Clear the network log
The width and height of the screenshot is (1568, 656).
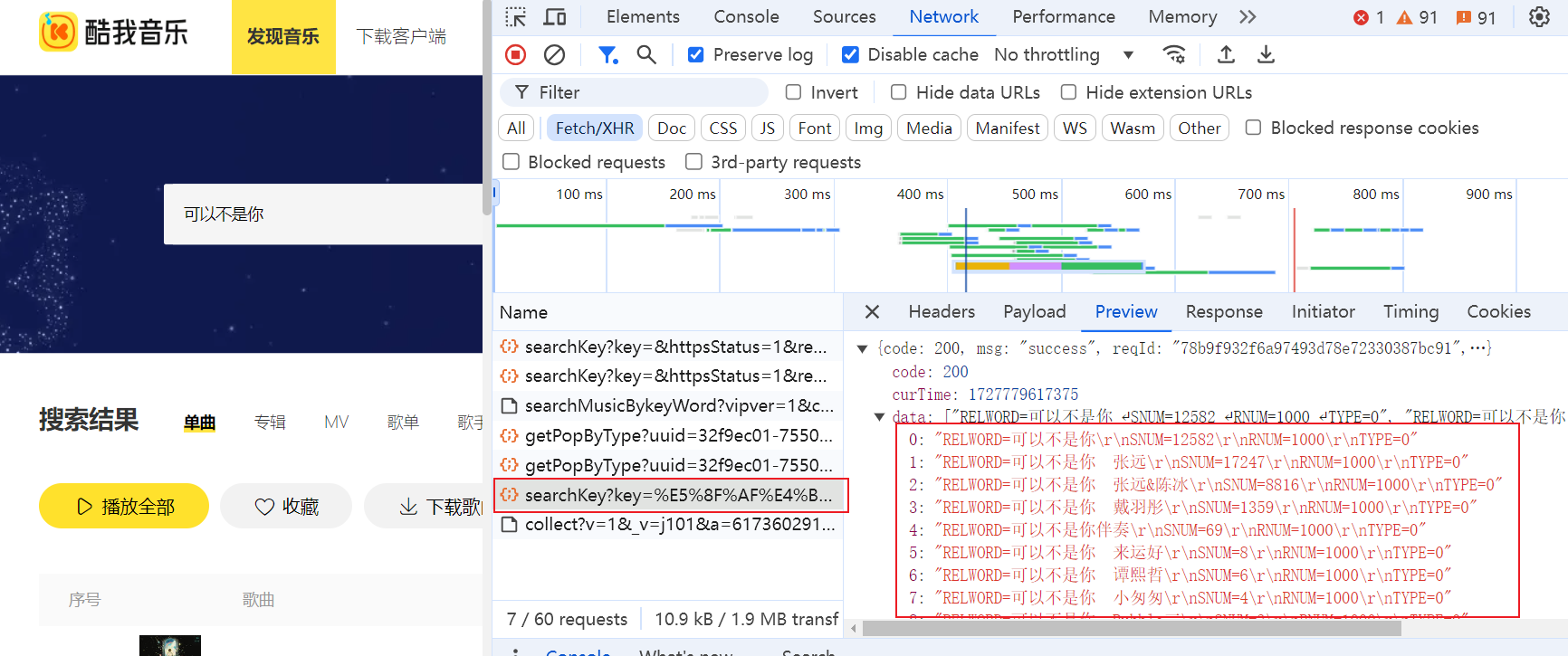click(554, 55)
